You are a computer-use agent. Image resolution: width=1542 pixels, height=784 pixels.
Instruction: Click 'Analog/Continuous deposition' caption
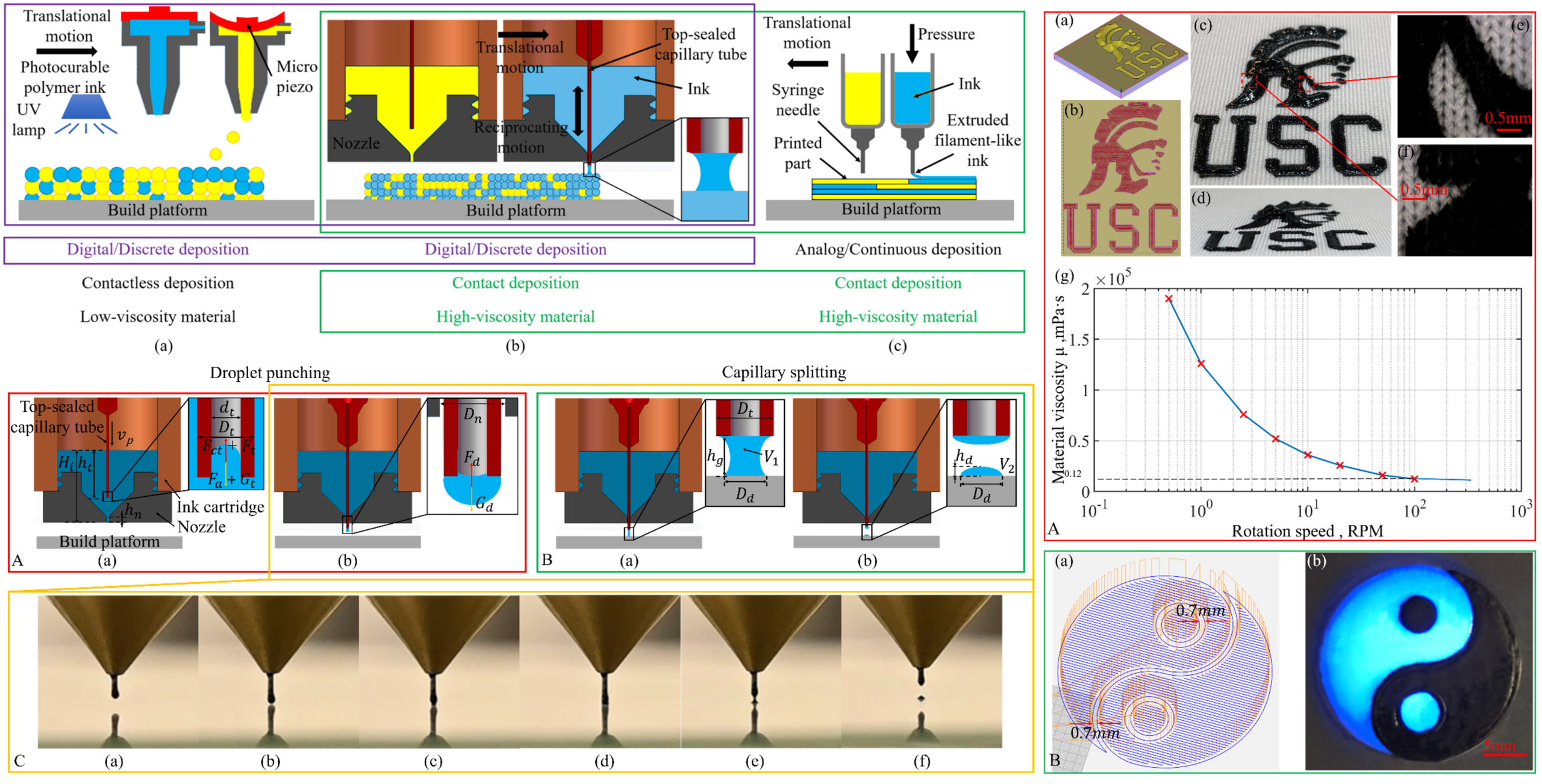pyautogui.click(x=897, y=249)
